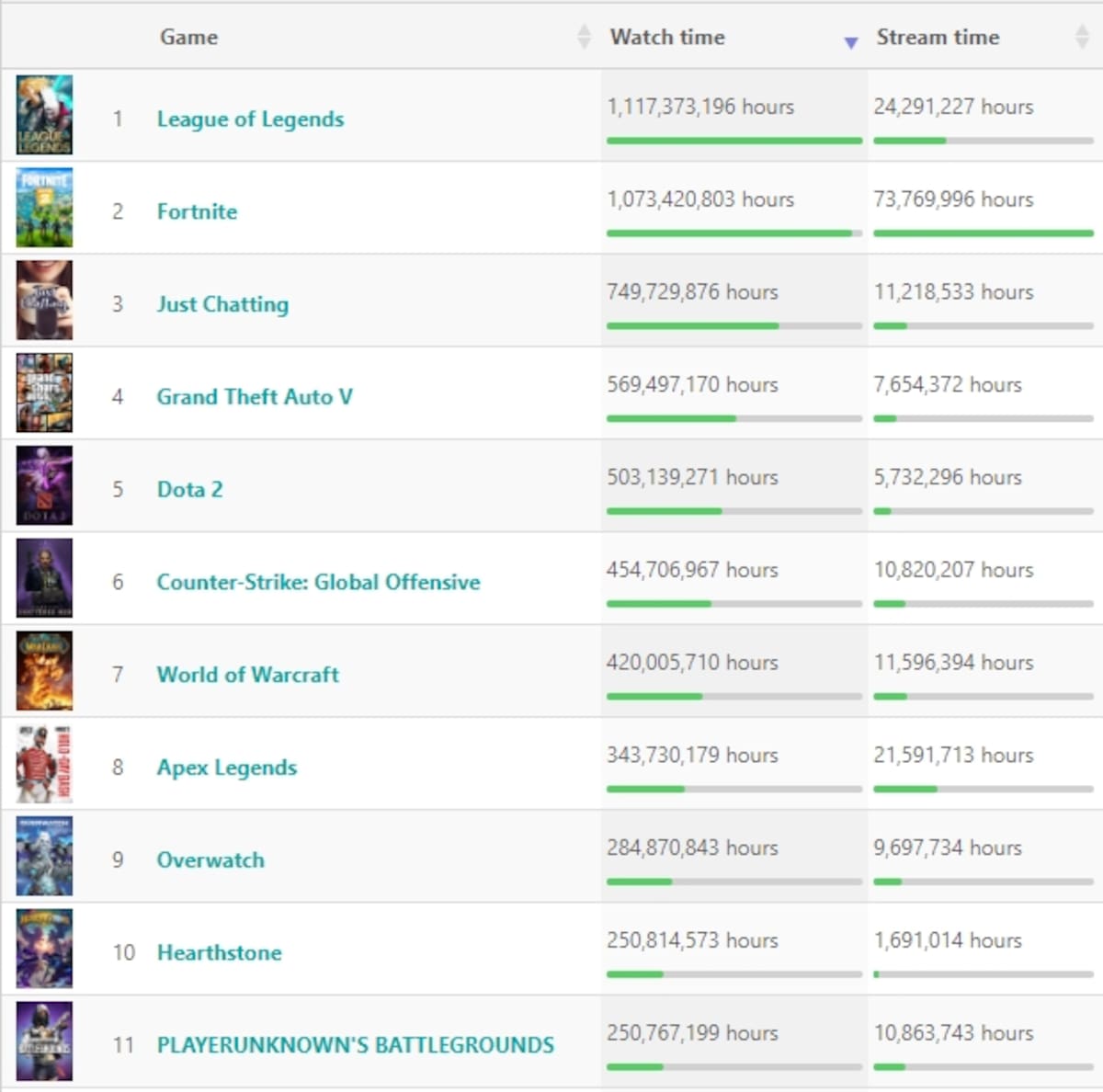Open the Grand Theft Auto V link

[x=255, y=397]
